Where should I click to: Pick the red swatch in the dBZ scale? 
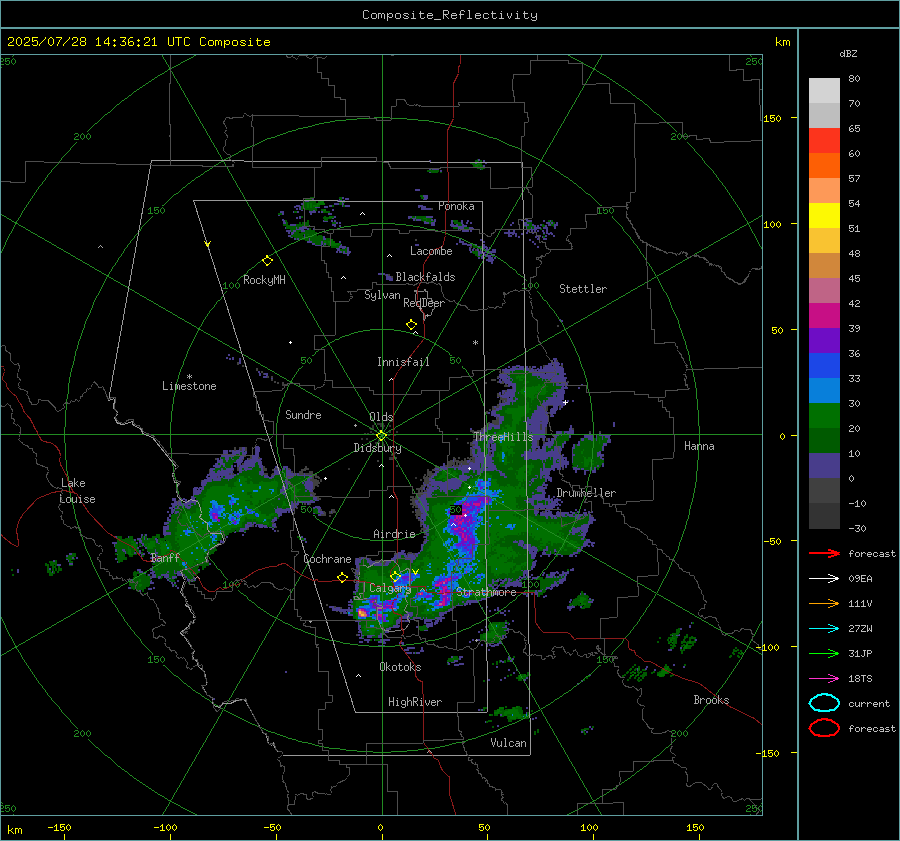(x=824, y=141)
